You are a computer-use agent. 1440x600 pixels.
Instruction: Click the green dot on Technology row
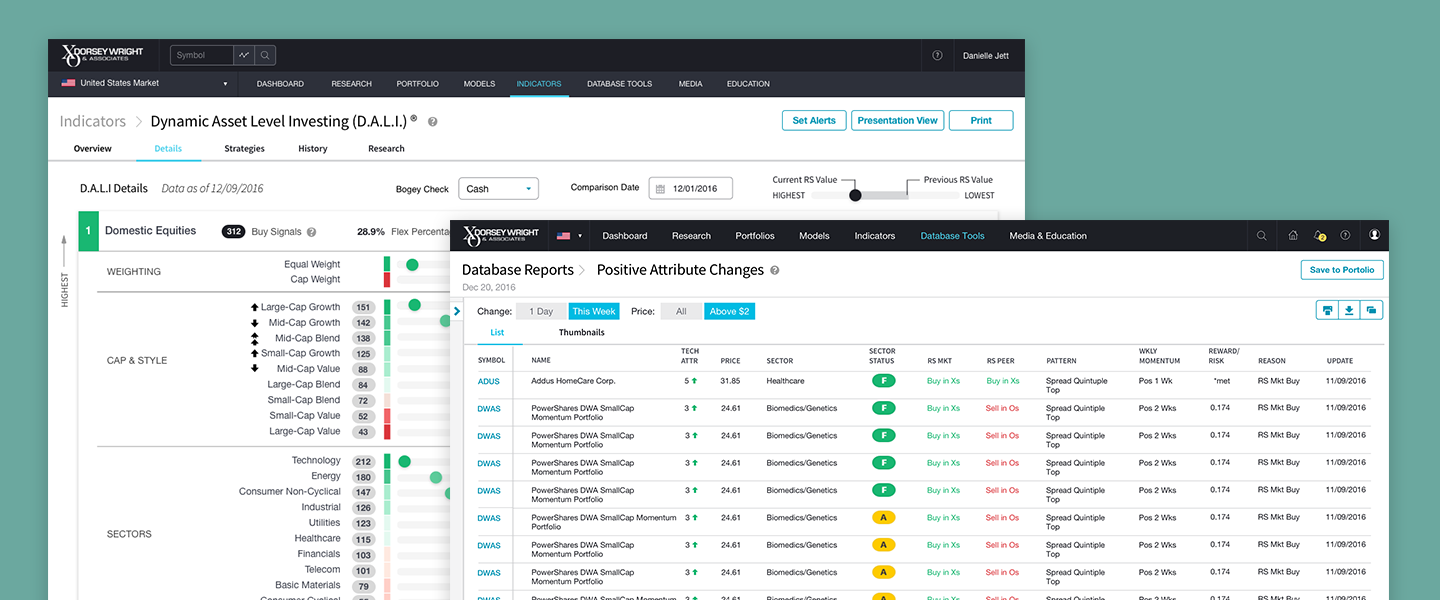(x=404, y=461)
